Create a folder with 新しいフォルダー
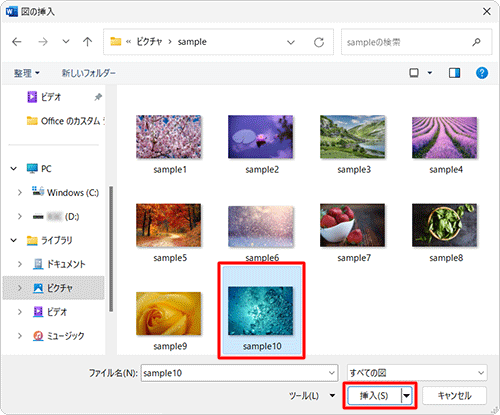The image size is (500, 415). pos(89,73)
